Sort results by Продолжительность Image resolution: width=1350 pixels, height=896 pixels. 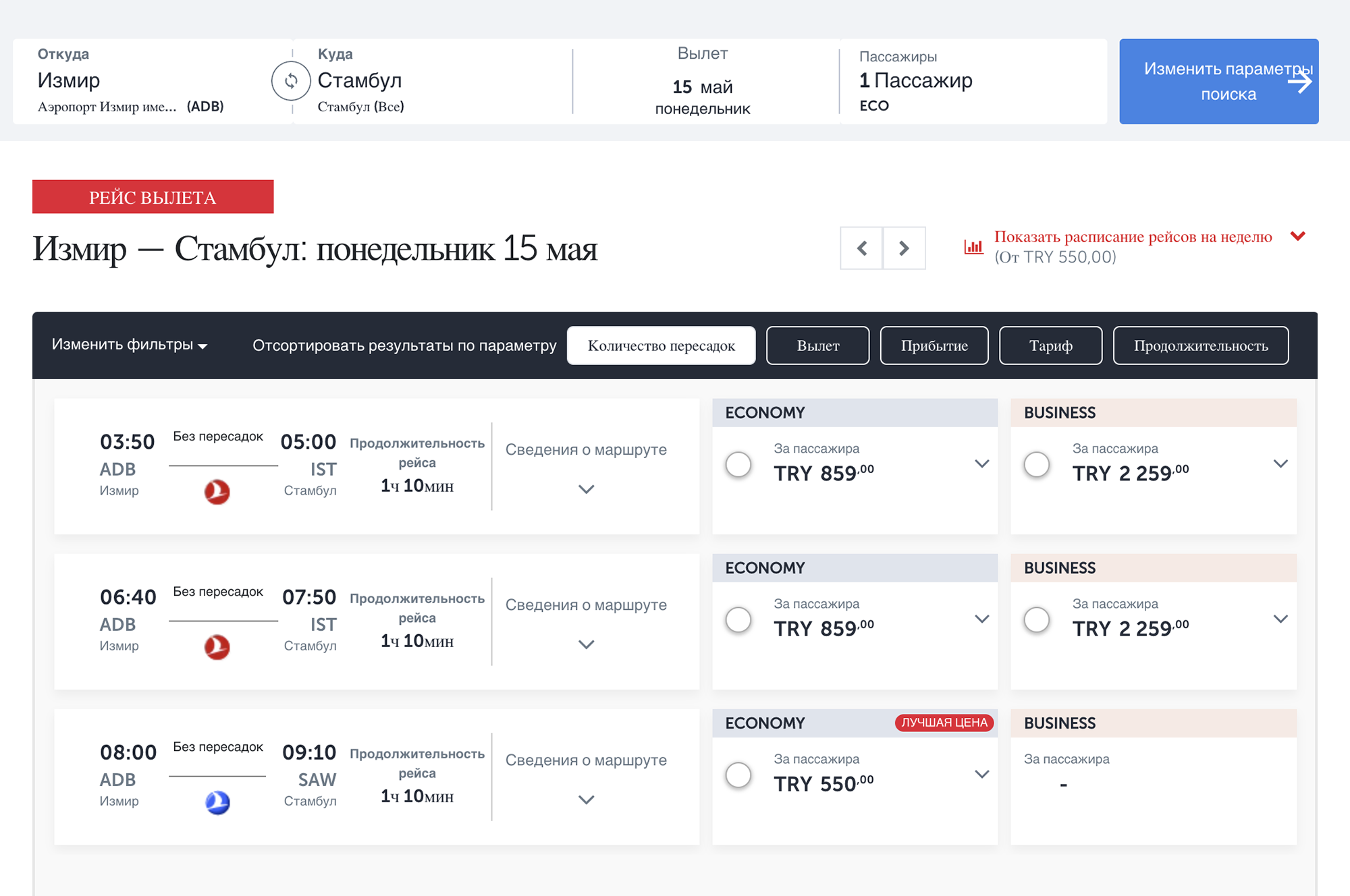coord(1201,345)
